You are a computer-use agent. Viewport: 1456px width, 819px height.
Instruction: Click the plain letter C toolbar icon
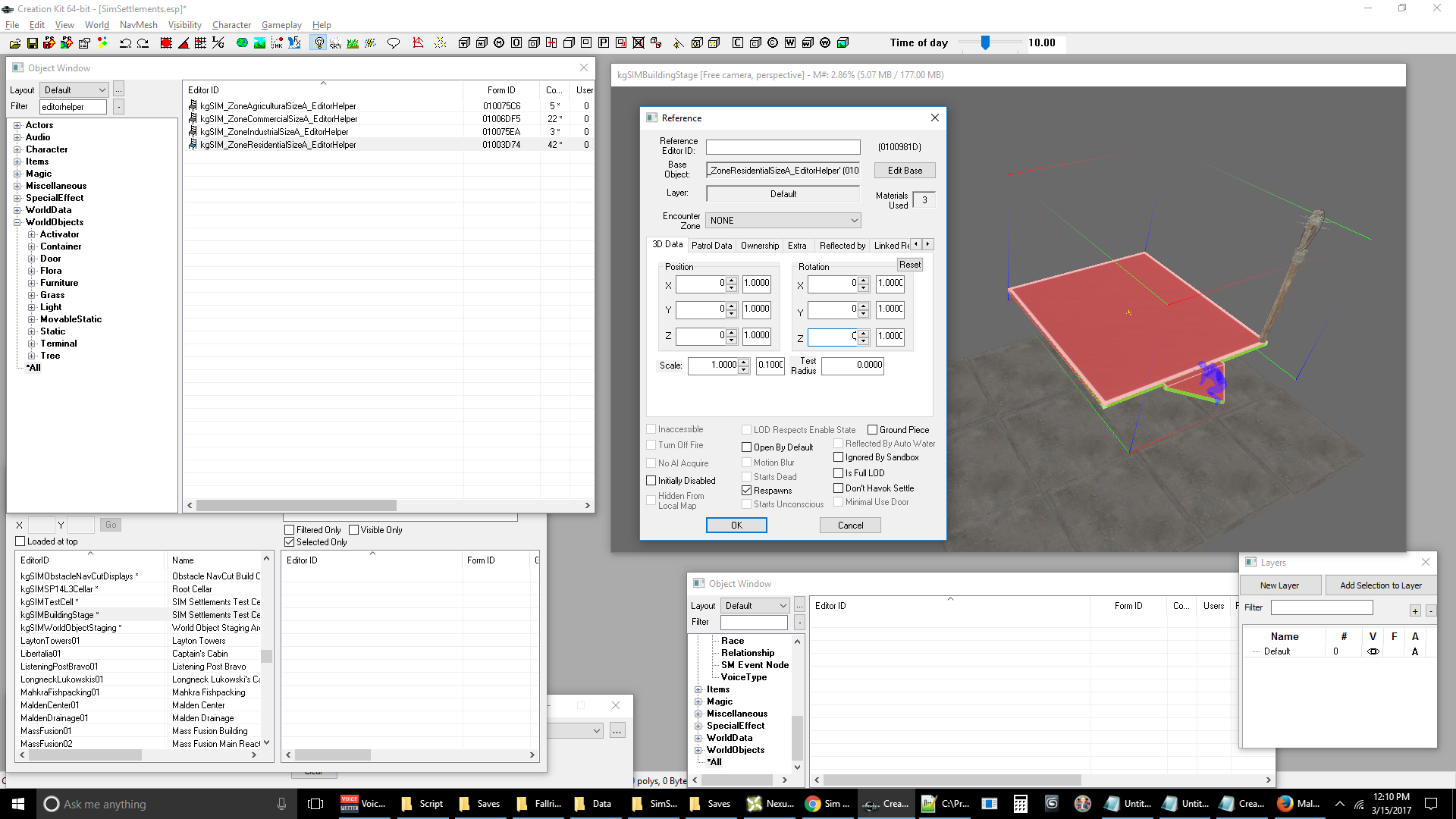738,43
